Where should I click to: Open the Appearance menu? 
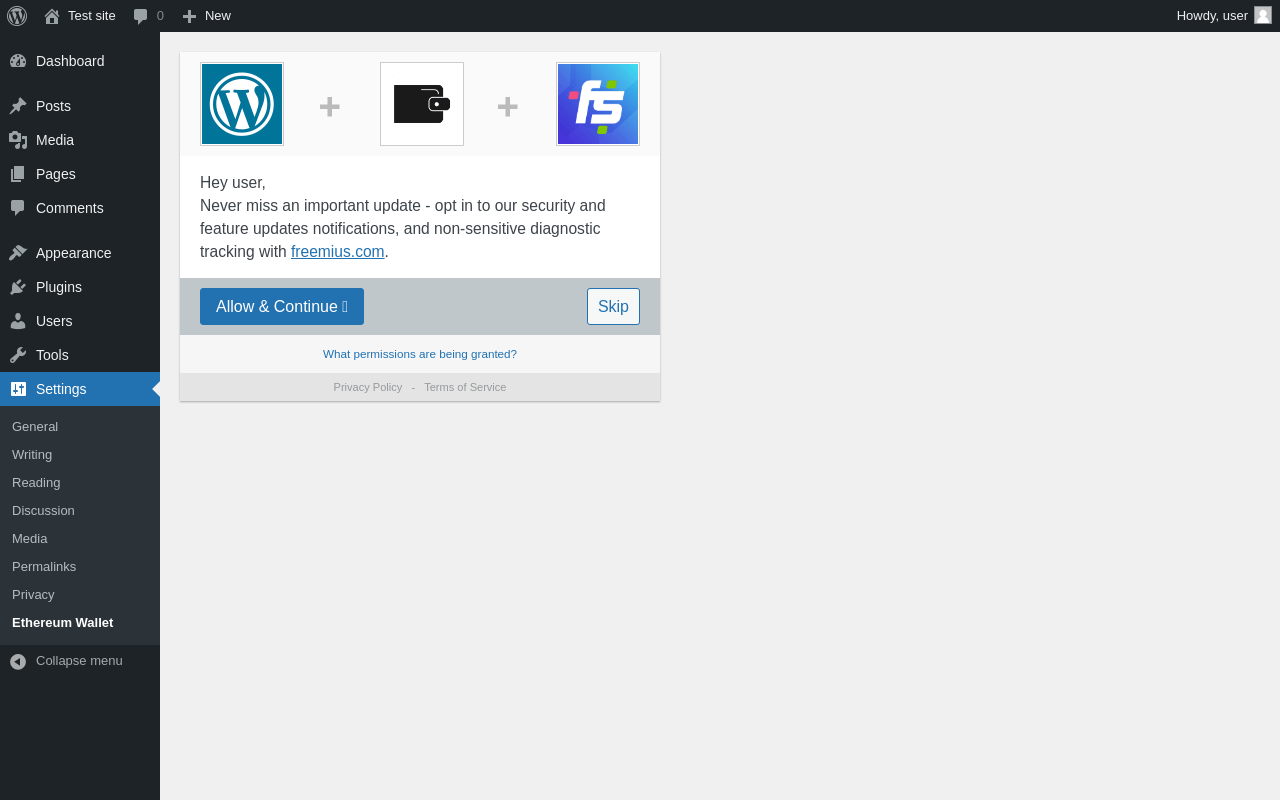pos(80,253)
